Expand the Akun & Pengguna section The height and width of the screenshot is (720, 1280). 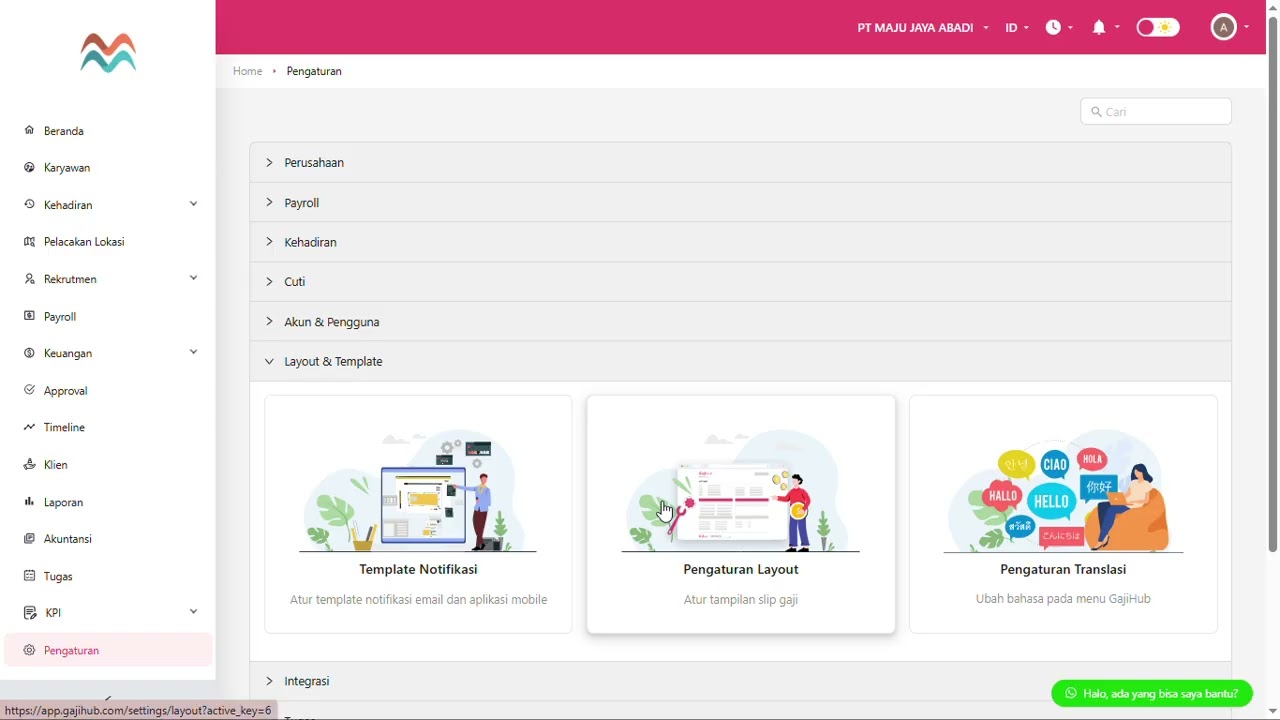(740, 322)
